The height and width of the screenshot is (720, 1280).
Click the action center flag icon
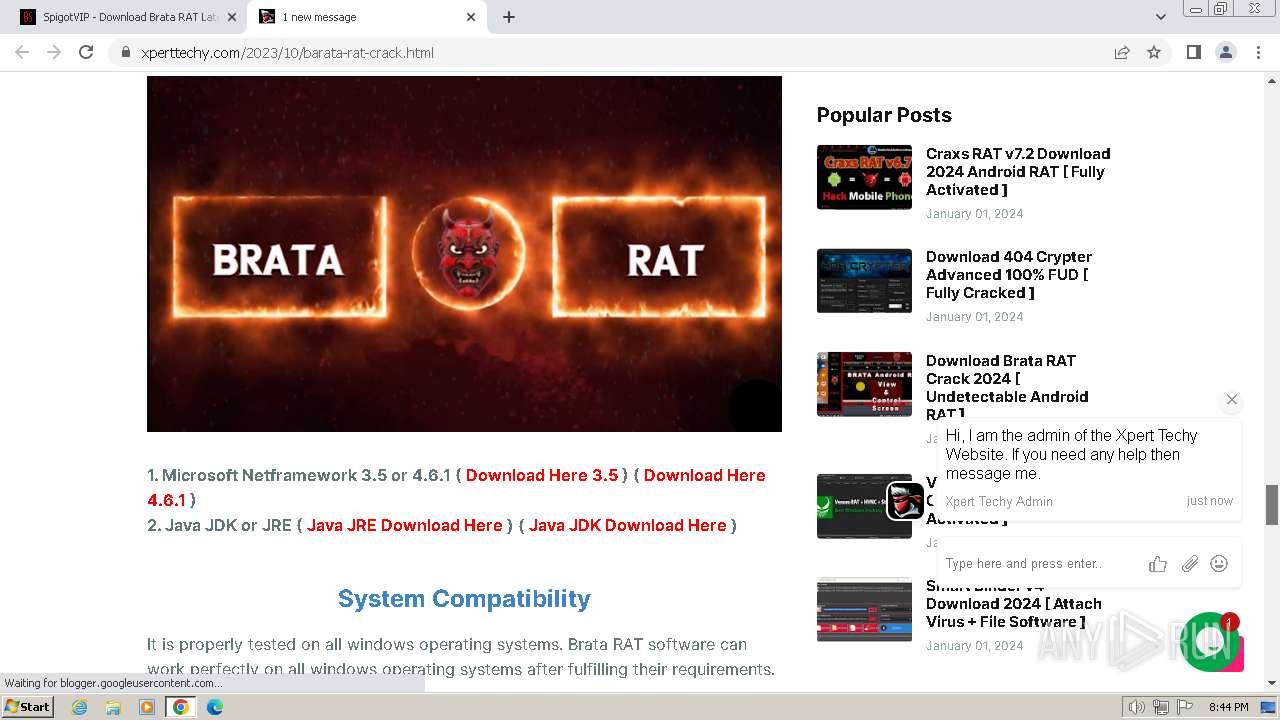[1185, 707]
